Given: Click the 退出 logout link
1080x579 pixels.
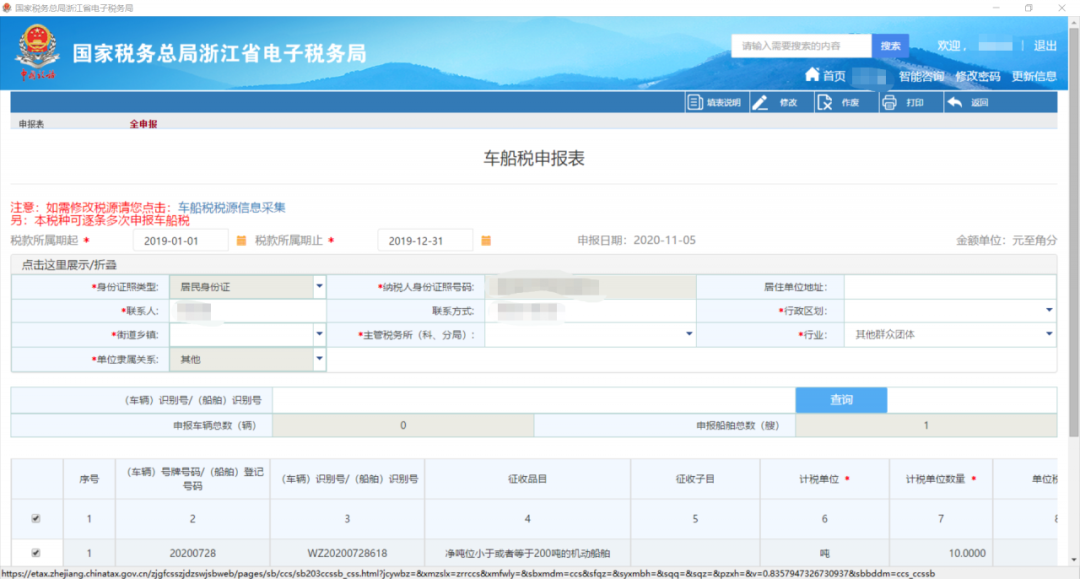Looking at the screenshot, I should (x=1045, y=45).
